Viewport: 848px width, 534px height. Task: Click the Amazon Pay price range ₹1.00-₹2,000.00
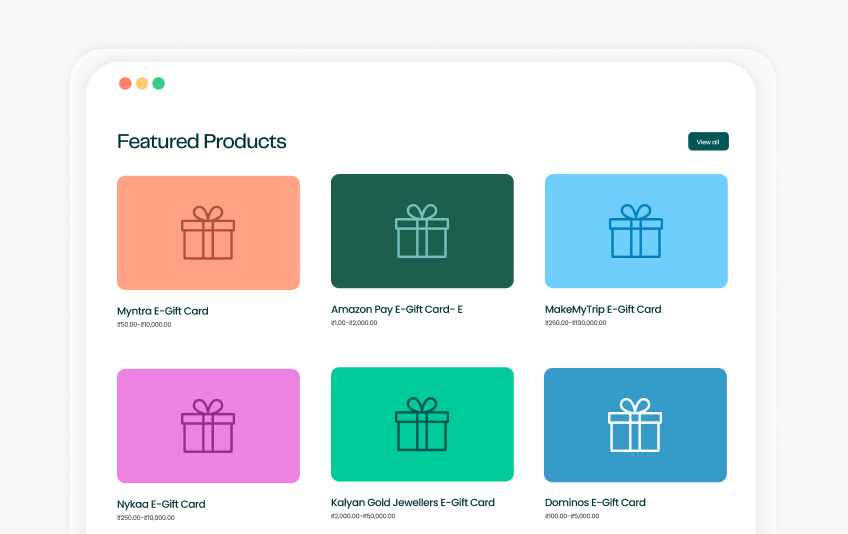(354, 323)
